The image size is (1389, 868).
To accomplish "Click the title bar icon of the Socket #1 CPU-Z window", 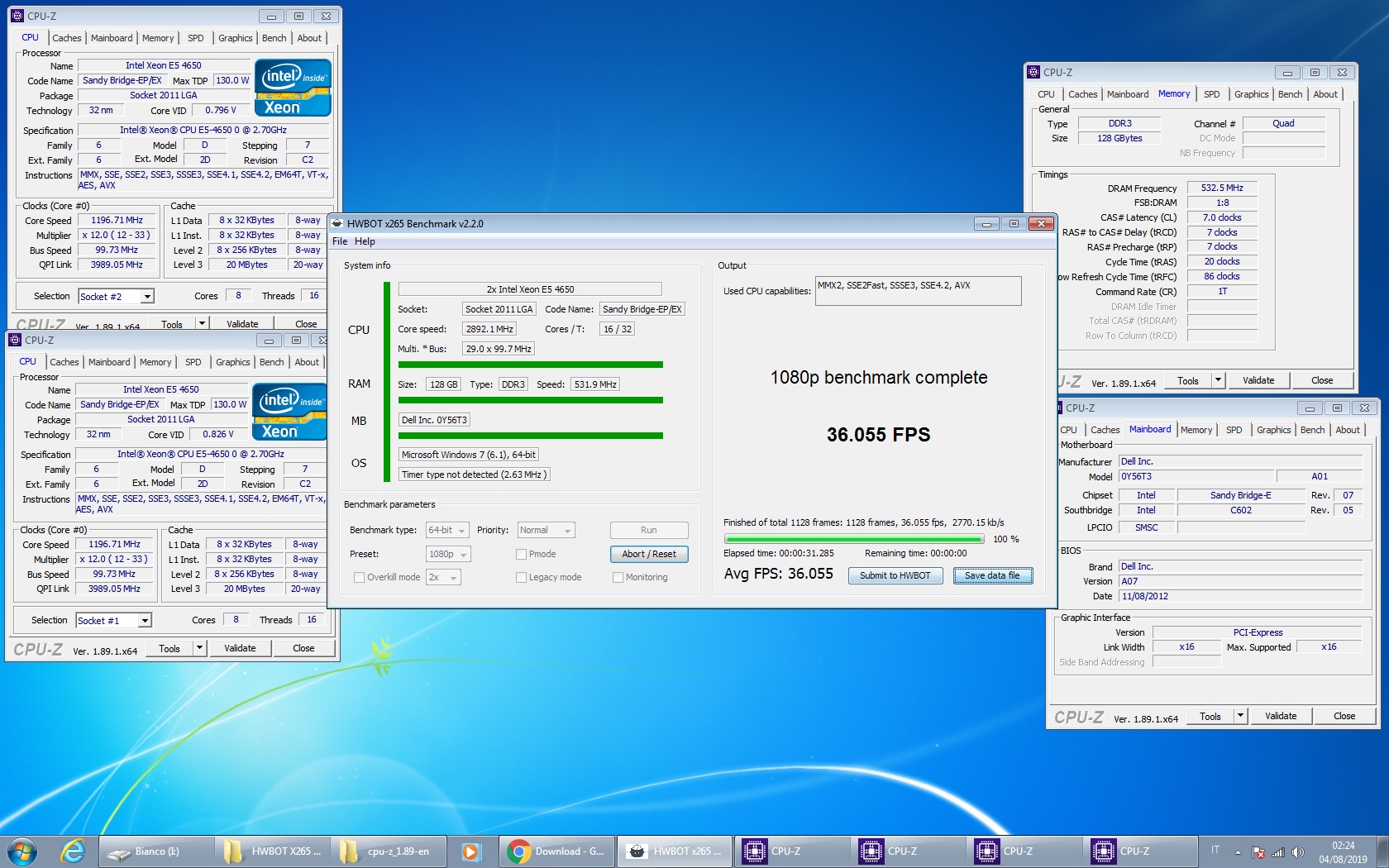I will click(x=15, y=340).
